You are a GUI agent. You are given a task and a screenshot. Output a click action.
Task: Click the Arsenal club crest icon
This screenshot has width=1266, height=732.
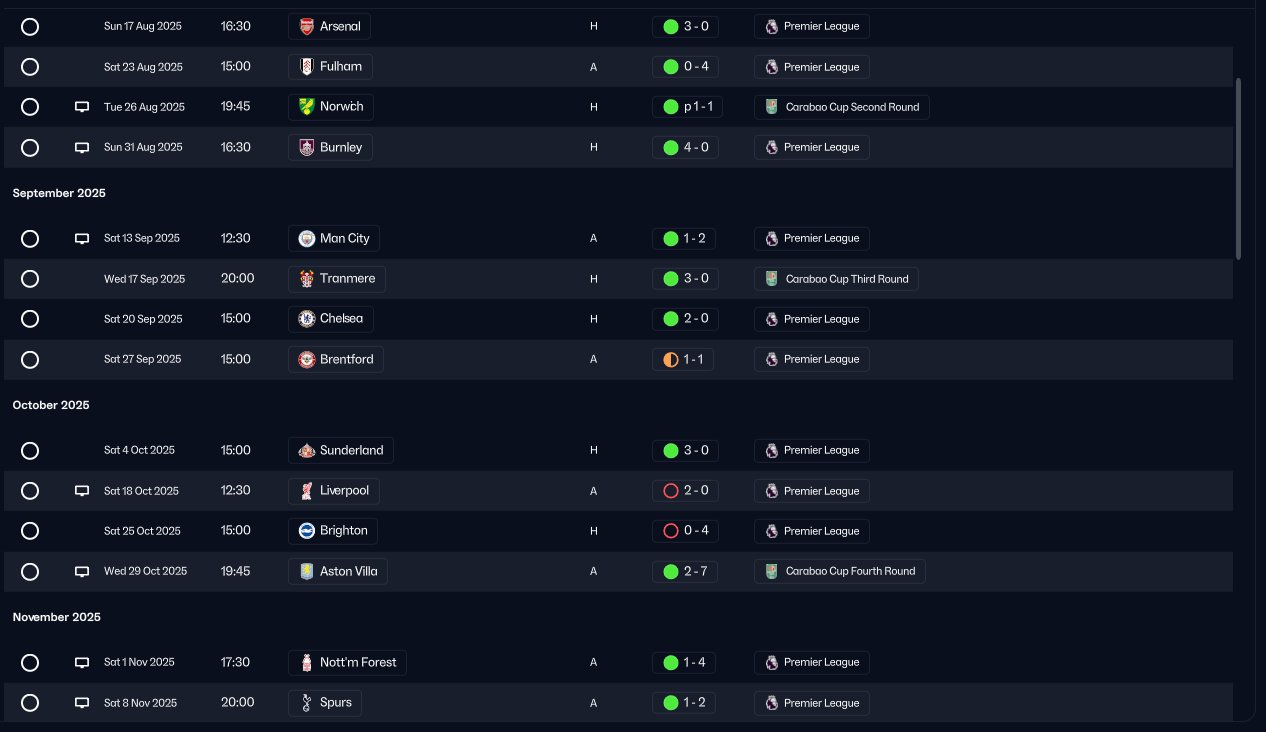(307, 27)
